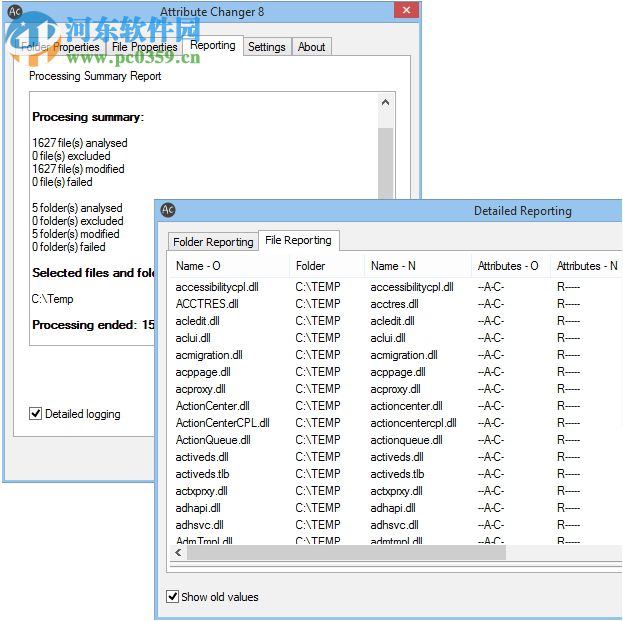
Task: Uncheck the Show old values checkbox
Action: [x=172, y=596]
